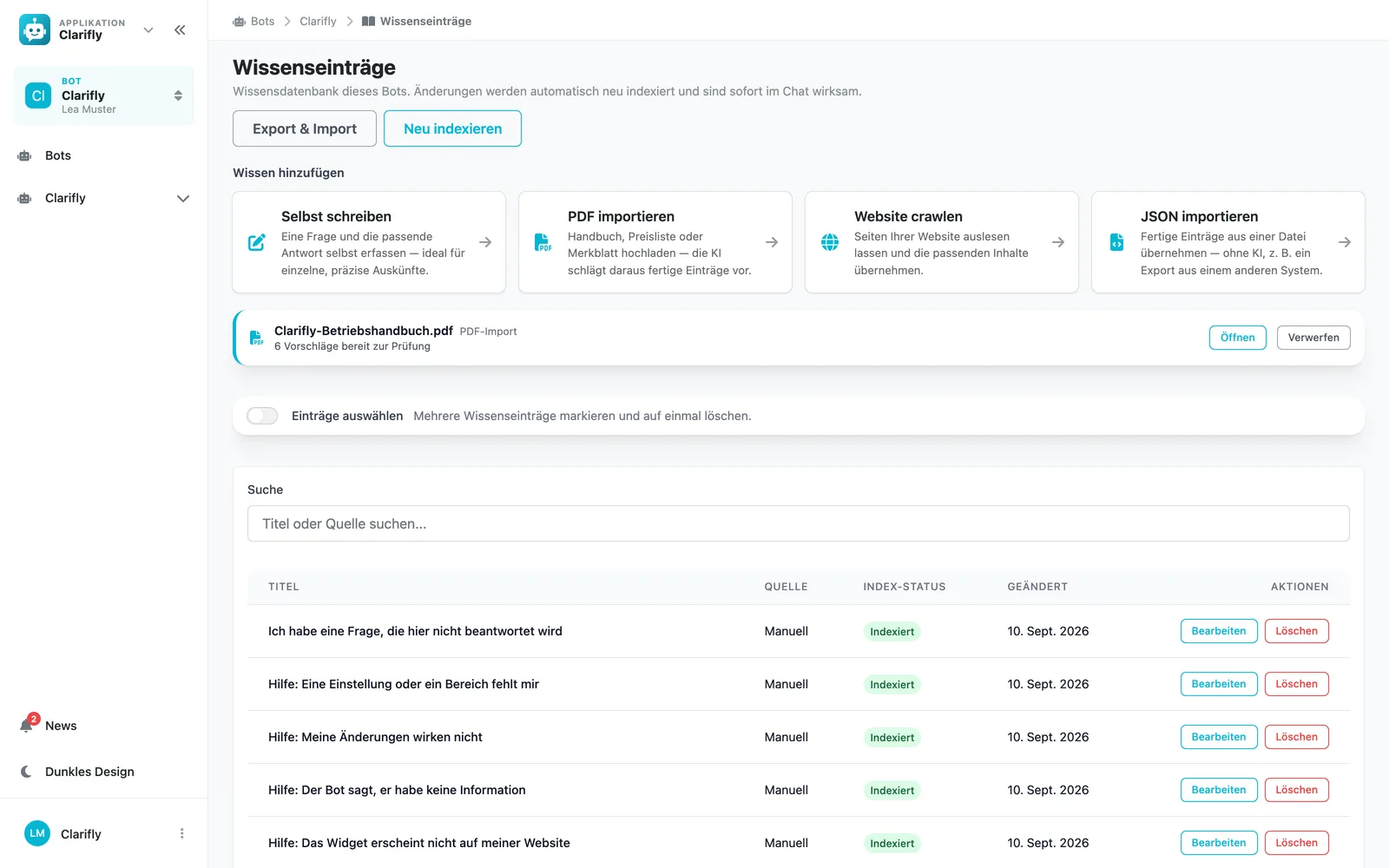1389x868 pixels.
Task: Click the Wissenseinträge breadcrumb book icon
Action: tap(369, 21)
